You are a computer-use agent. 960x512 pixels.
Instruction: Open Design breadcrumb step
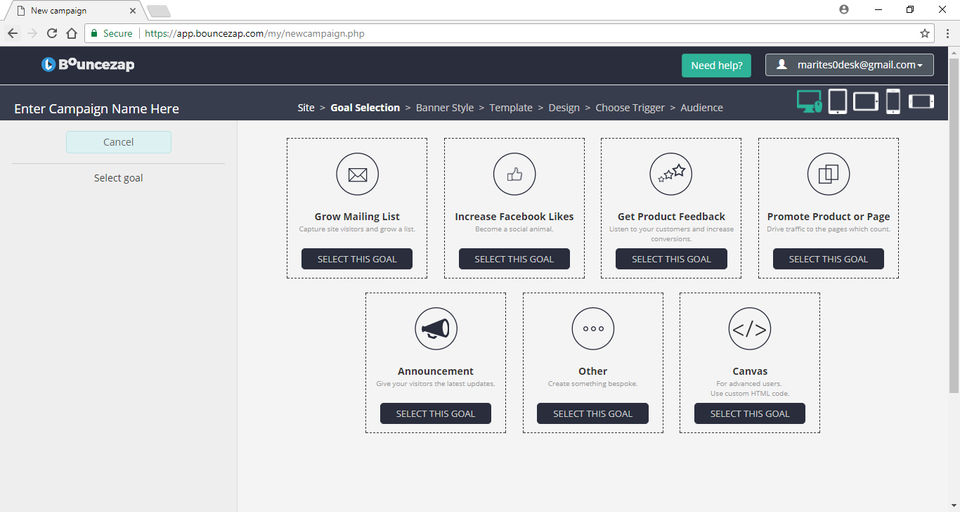(x=564, y=108)
